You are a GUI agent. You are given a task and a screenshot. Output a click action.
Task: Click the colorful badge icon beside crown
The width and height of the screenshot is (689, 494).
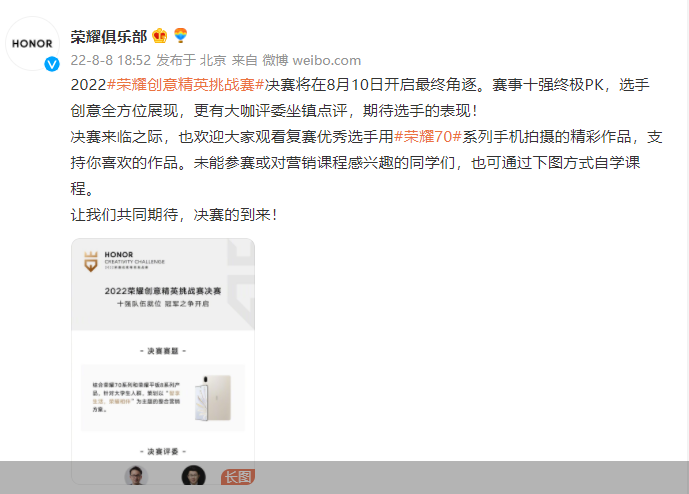pyautogui.click(x=181, y=35)
